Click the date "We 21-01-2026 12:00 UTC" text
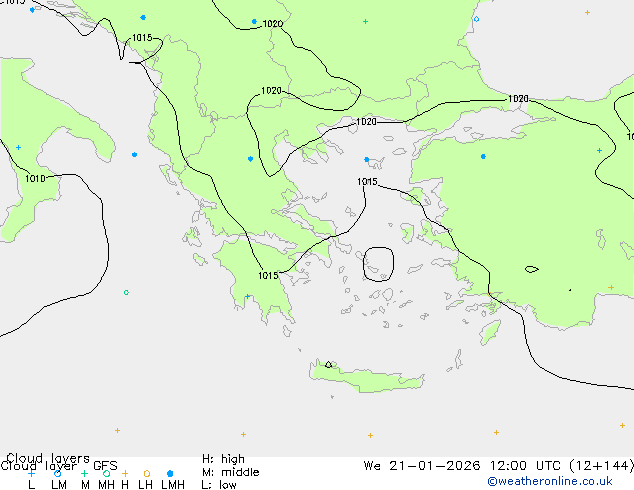 click(x=462, y=466)
